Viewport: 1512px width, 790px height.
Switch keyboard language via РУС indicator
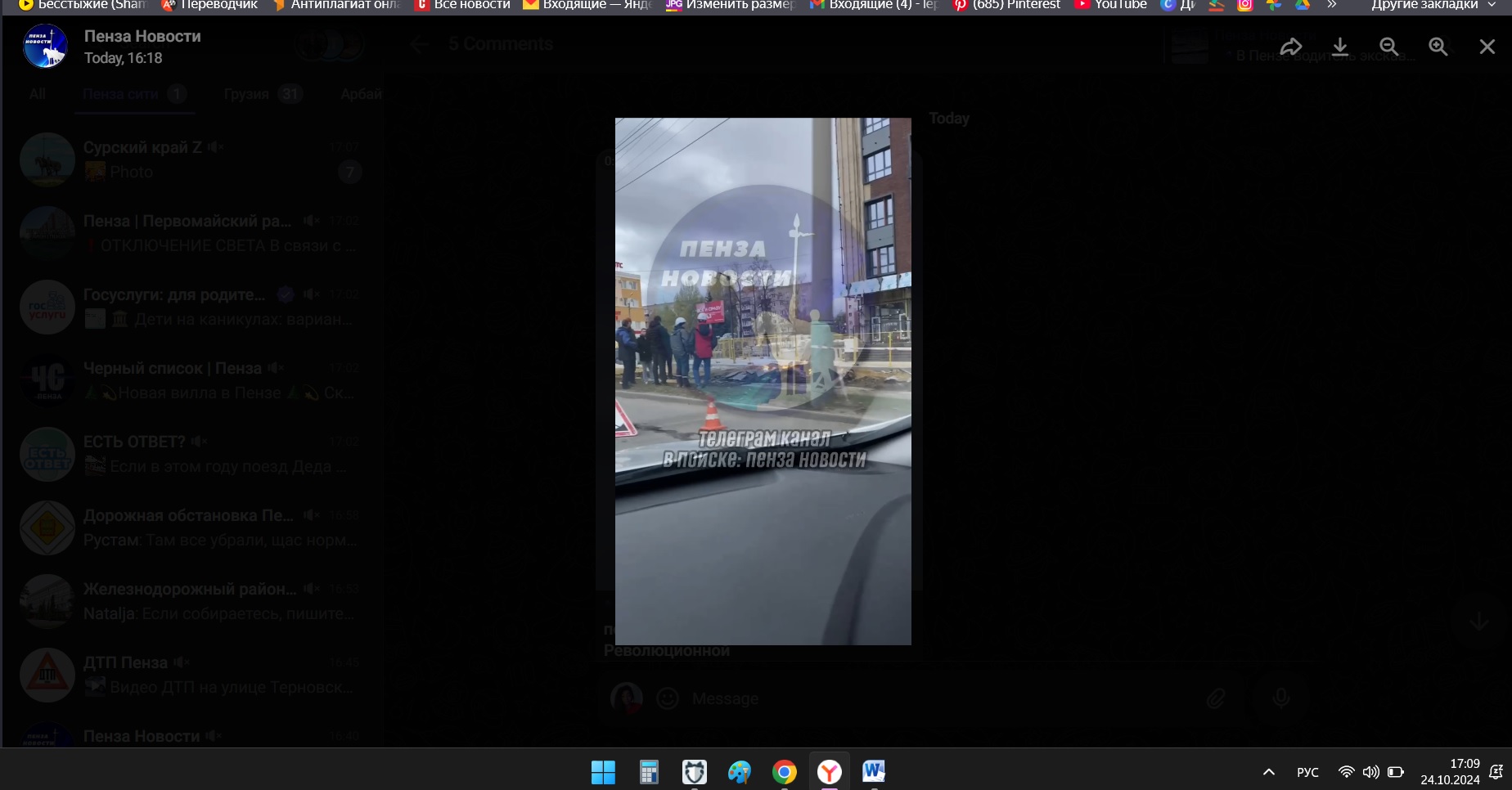tap(1307, 772)
